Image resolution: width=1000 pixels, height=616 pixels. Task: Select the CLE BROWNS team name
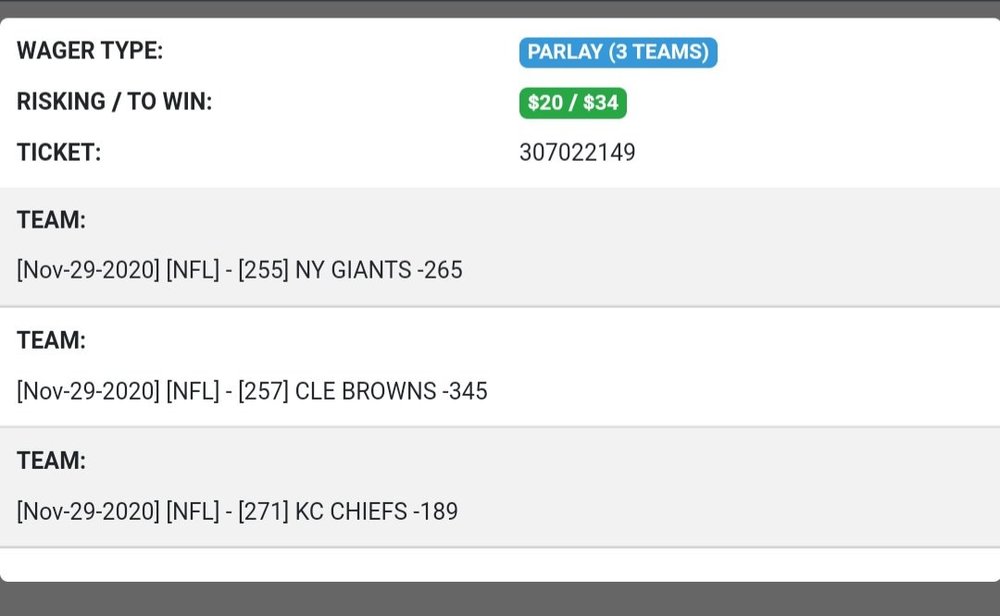click(366, 391)
